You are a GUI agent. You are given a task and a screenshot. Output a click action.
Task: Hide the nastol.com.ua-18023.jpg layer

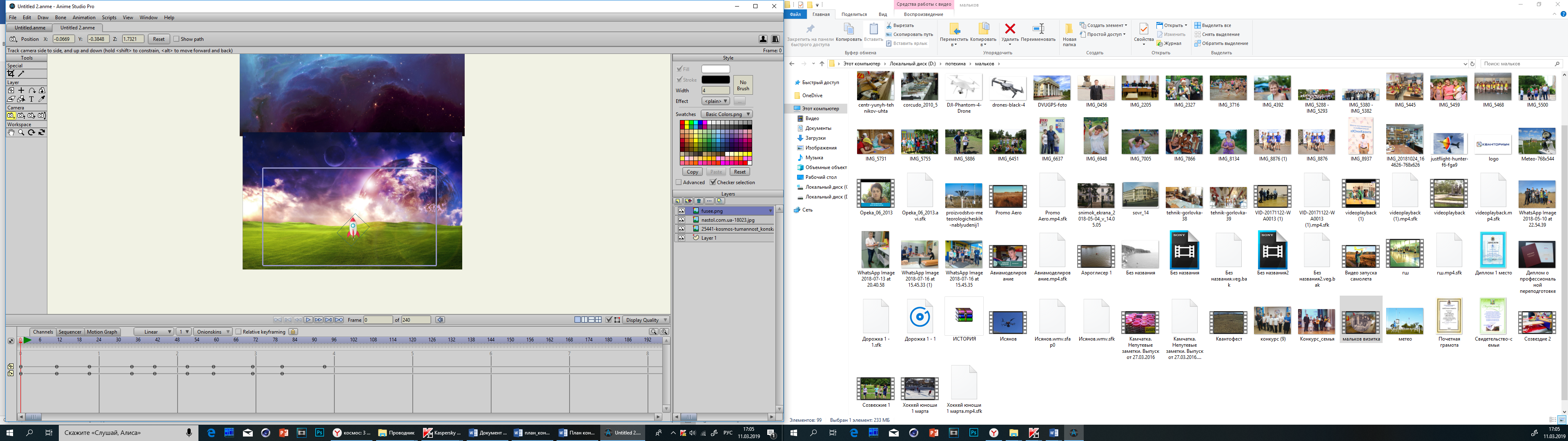682,220
